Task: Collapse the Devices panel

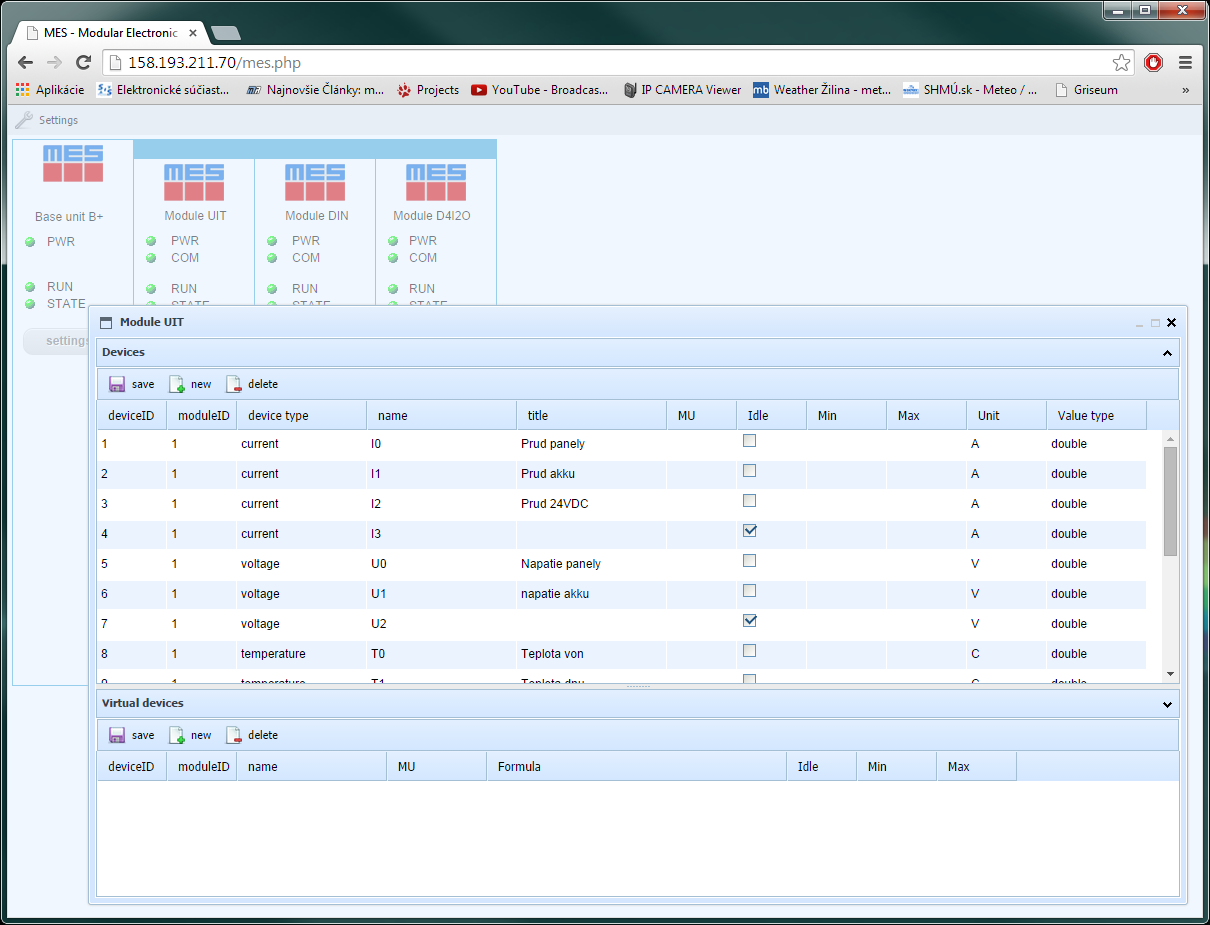Action: (x=1167, y=353)
